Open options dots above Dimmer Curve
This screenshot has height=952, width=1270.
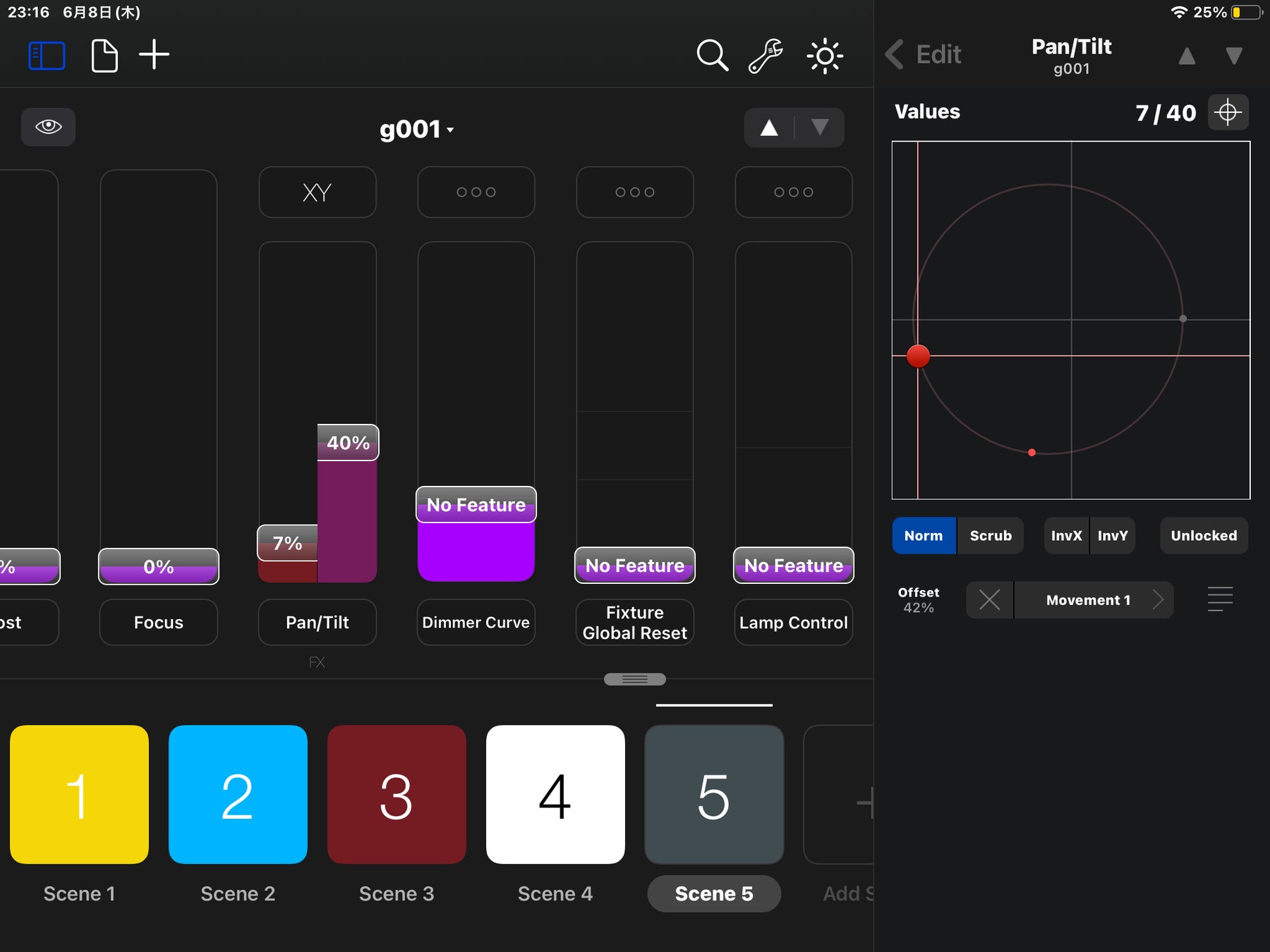click(476, 193)
